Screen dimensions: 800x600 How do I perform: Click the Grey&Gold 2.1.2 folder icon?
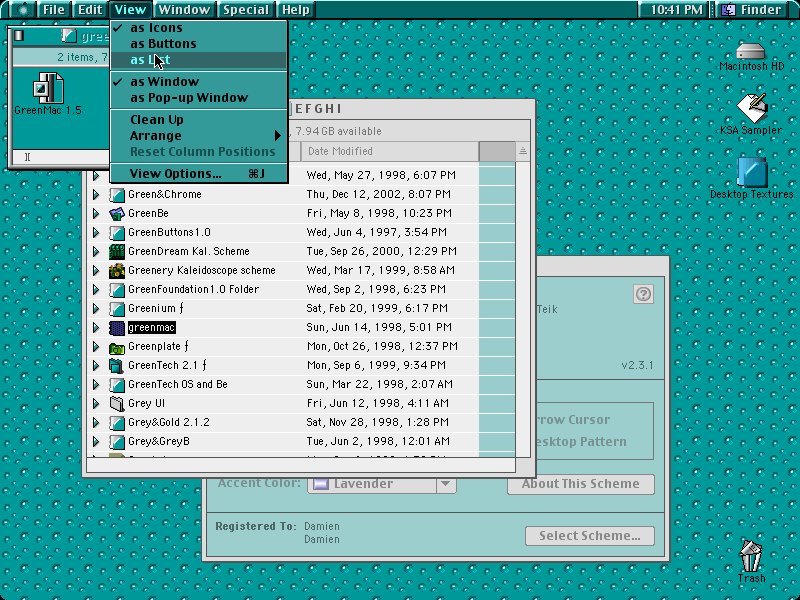click(x=117, y=423)
